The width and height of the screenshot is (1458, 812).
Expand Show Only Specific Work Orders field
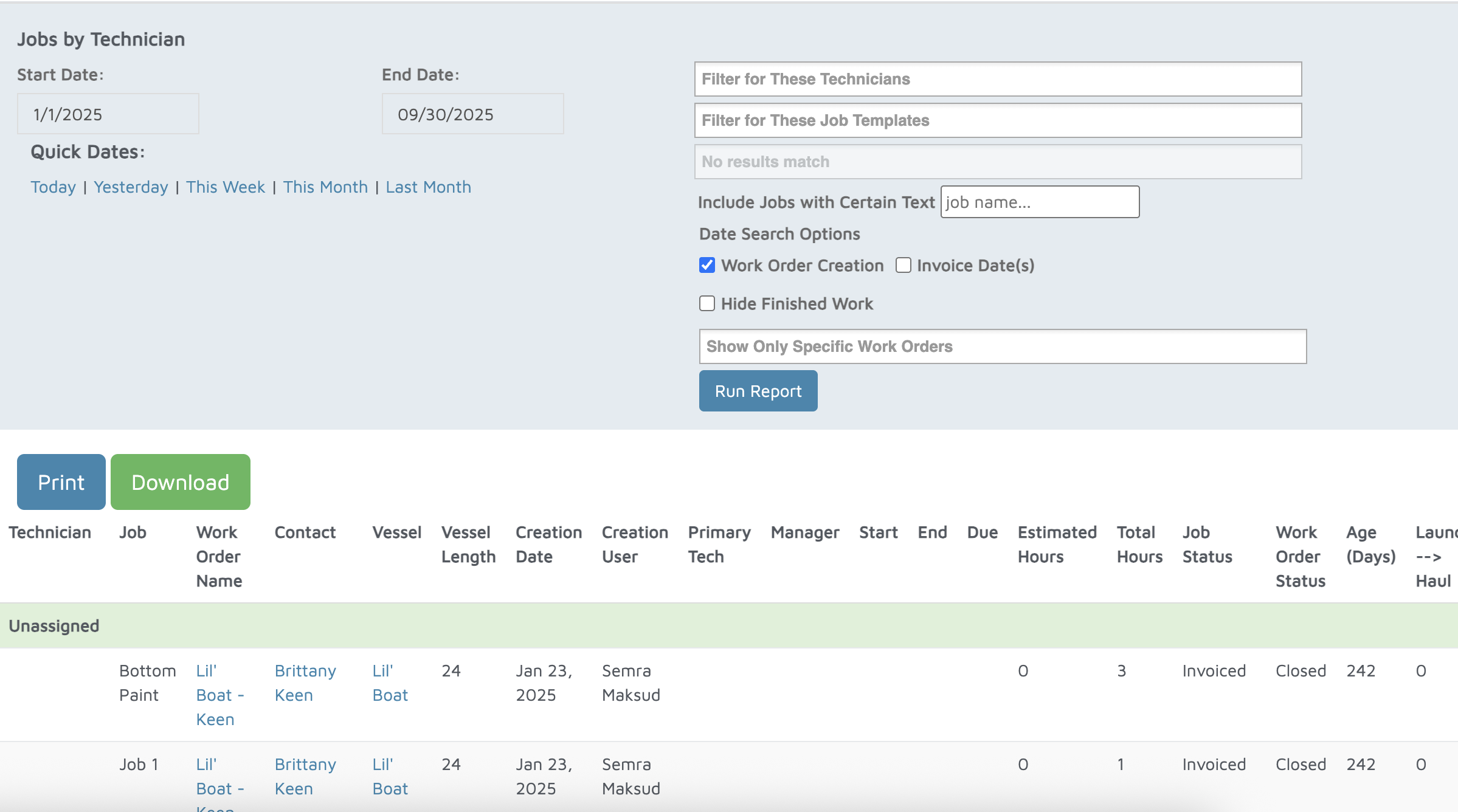[1002, 346]
